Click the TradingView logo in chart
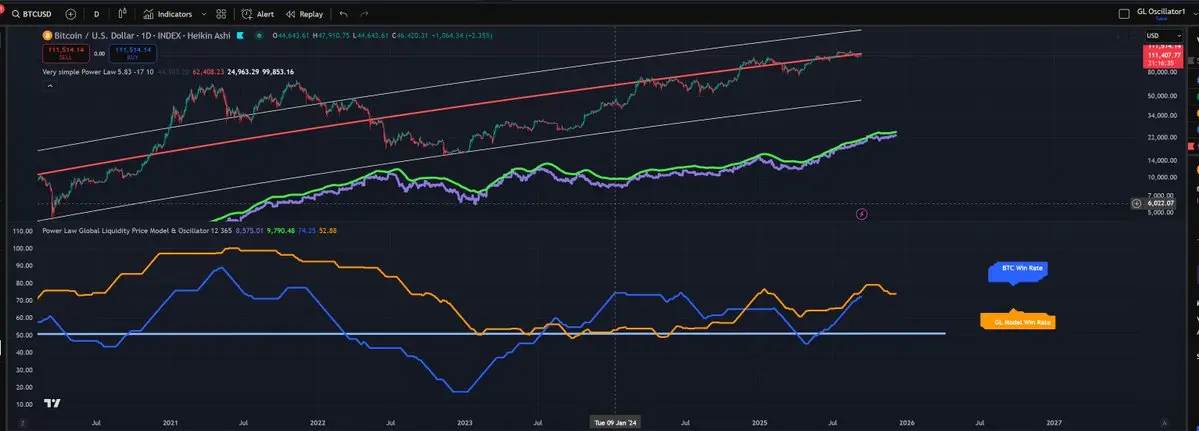1199x431 pixels. coord(52,403)
